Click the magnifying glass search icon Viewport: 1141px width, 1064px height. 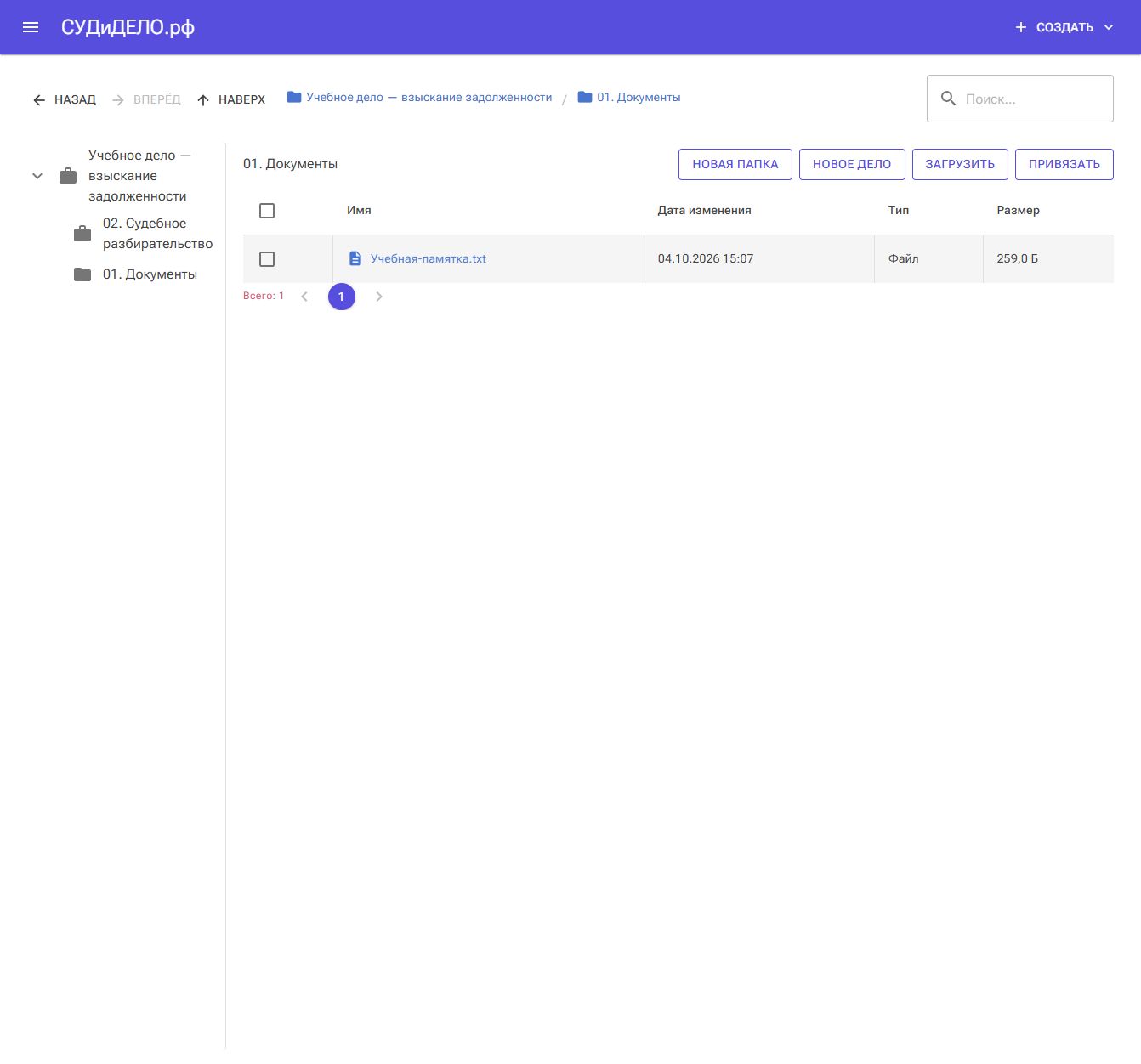[948, 99]
